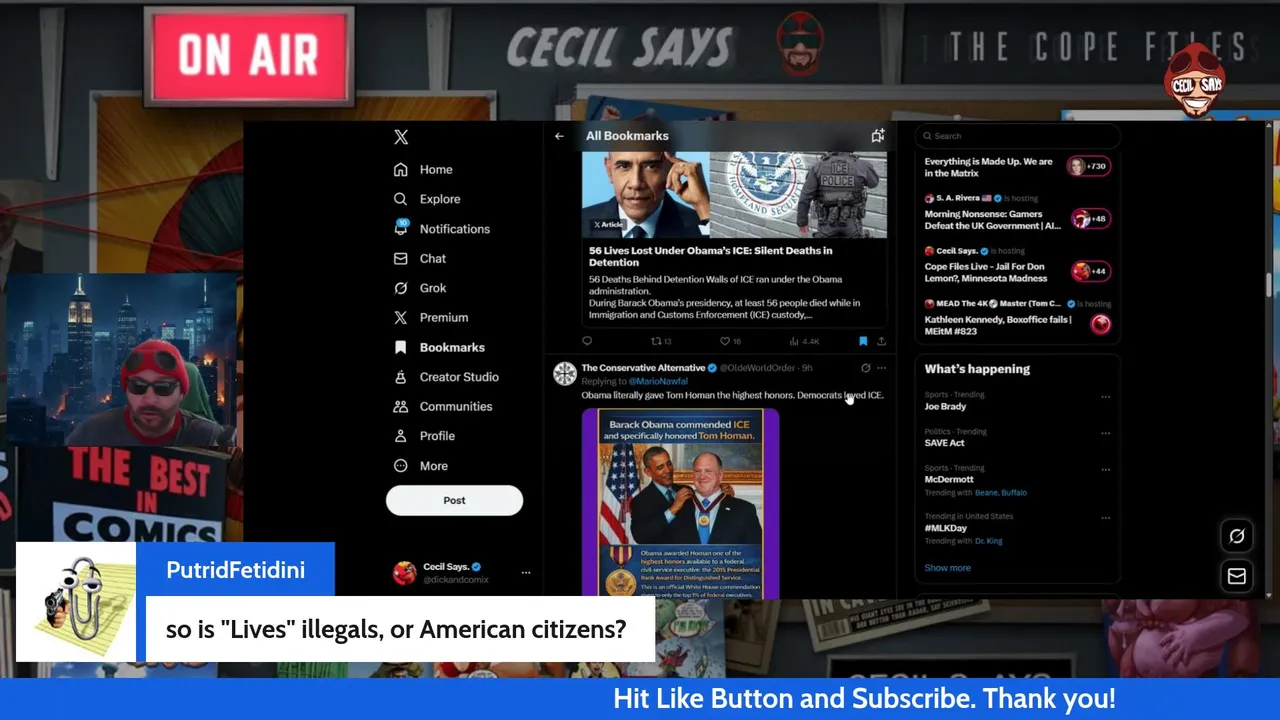Open options dots for #MLKDay trend
This screenshot has height=720, width=1280.
pos(1105,518)
